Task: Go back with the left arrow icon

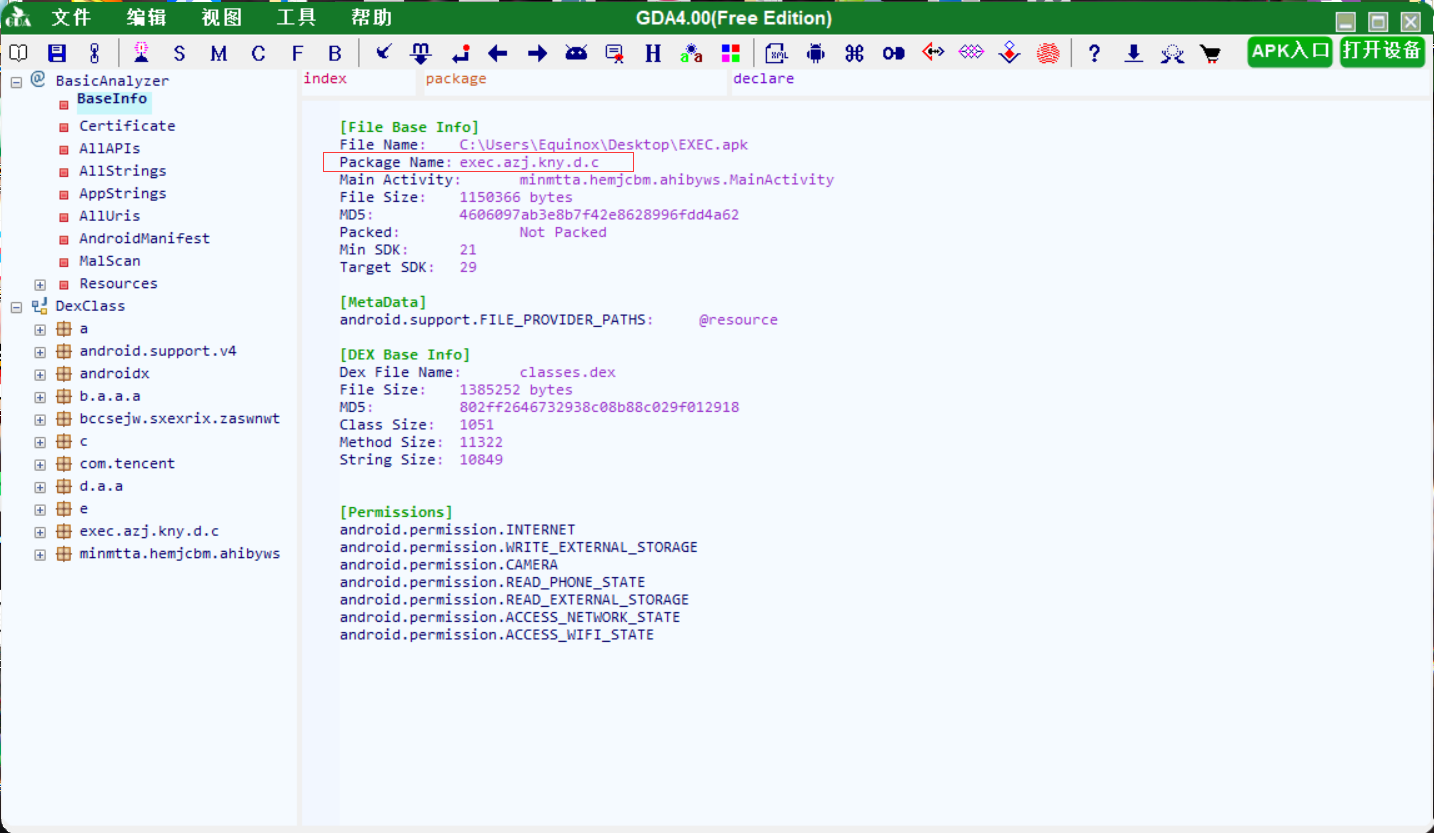Action: point(498,54)
